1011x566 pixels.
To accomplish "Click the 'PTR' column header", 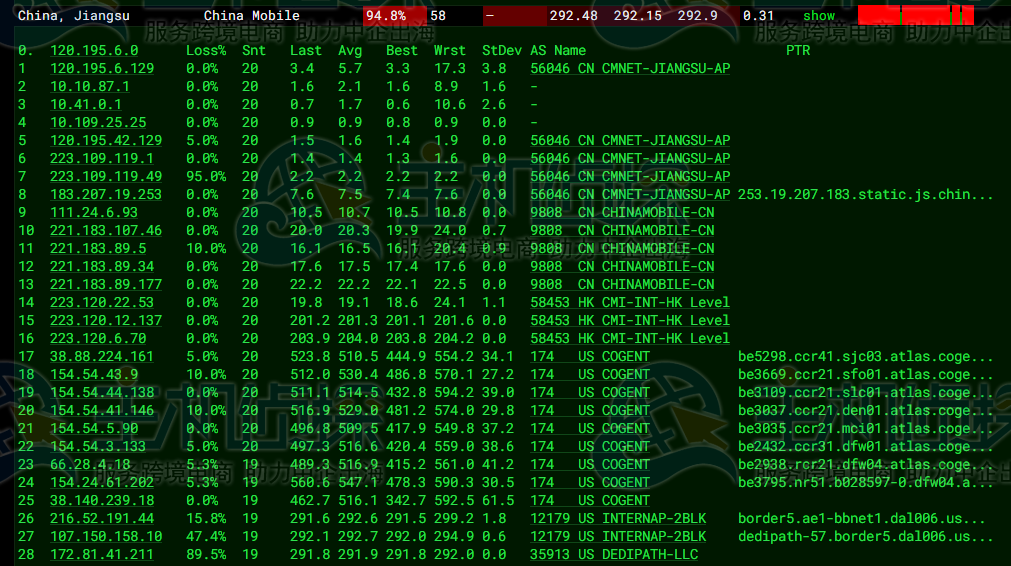I will tap(798, 50).
